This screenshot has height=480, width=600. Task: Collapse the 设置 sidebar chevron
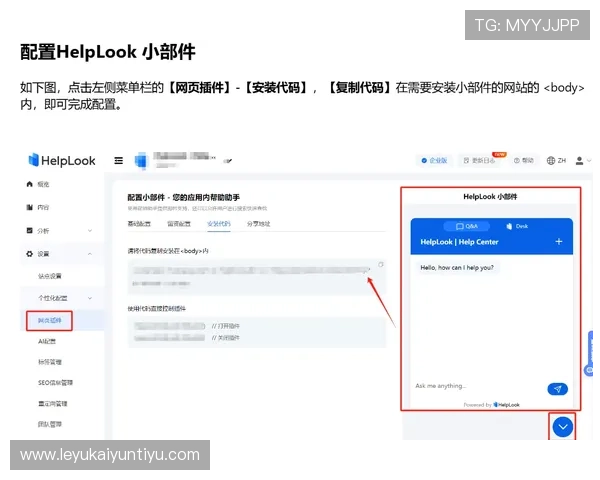[x=90, y=253]
